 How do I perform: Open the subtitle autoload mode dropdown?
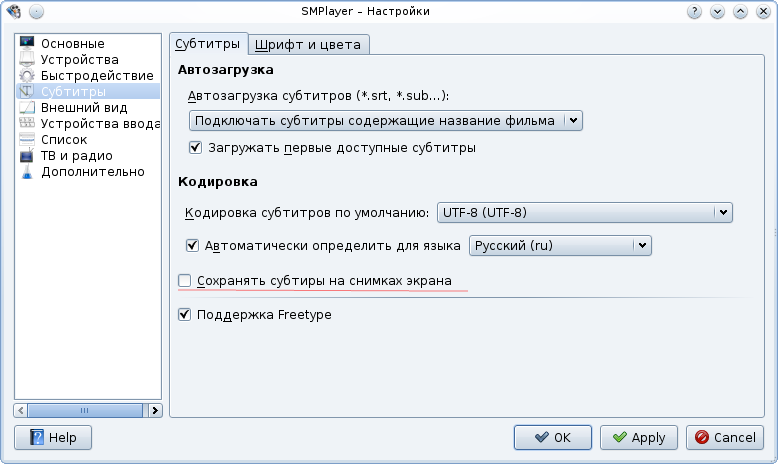coord(385,121)
